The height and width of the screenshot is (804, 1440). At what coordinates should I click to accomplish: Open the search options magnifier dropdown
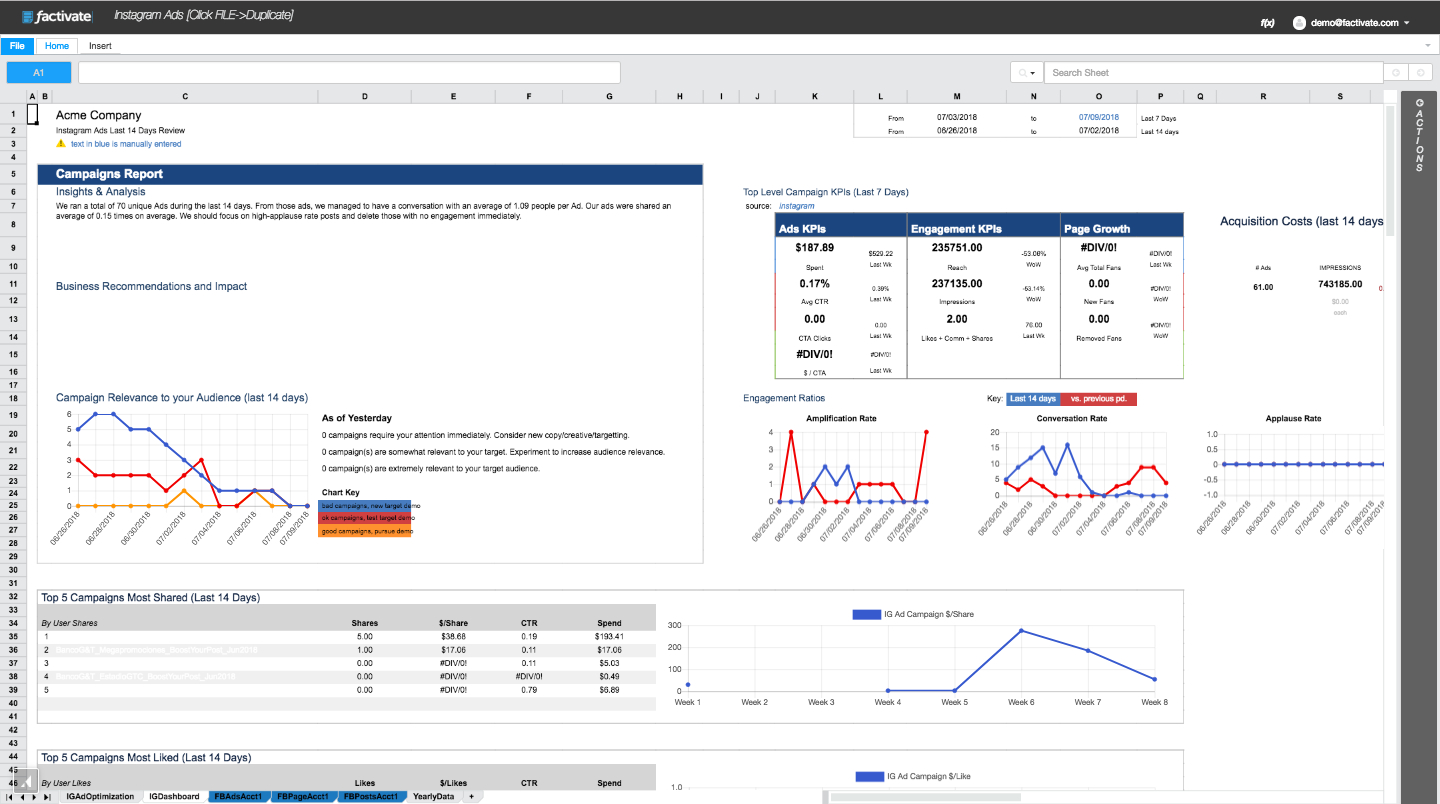[x=1026, y=73]
